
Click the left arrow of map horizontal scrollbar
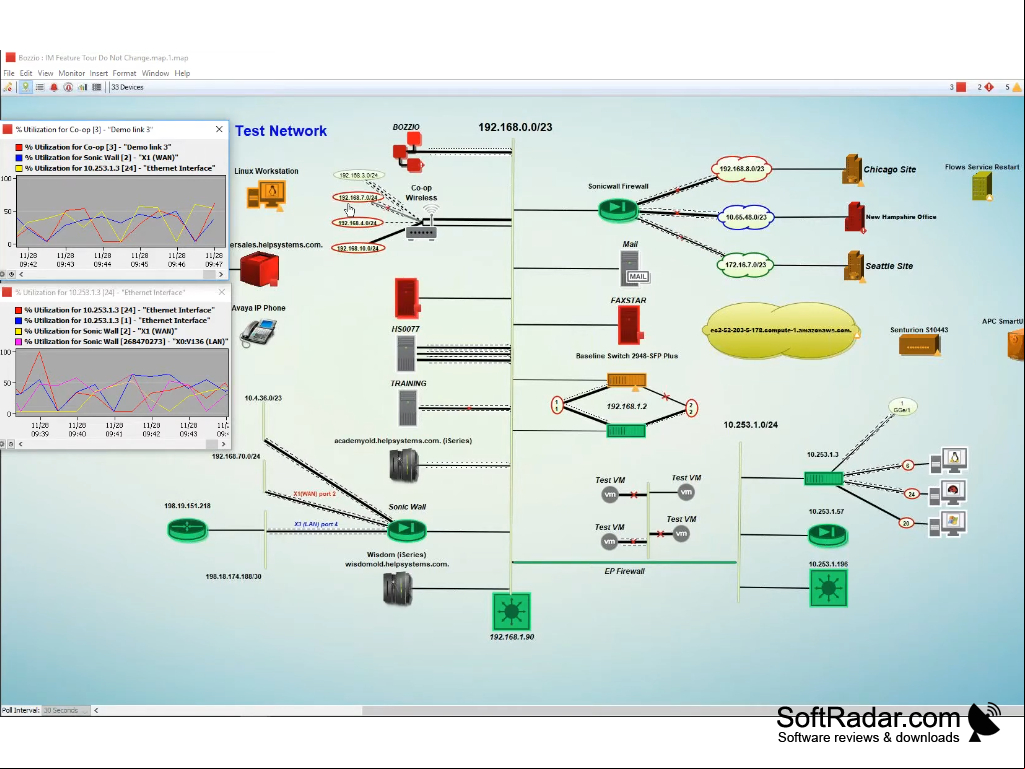[96, 710]
